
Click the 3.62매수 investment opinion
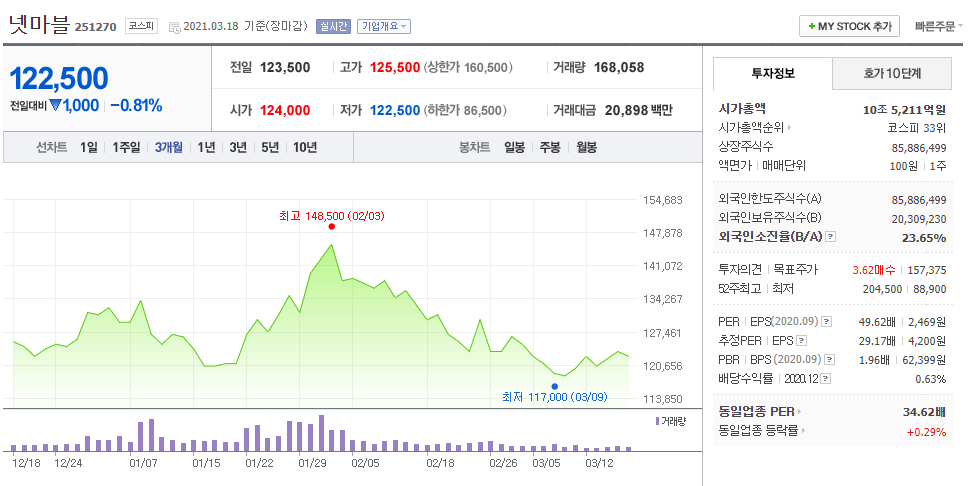[x=875, y=270]
